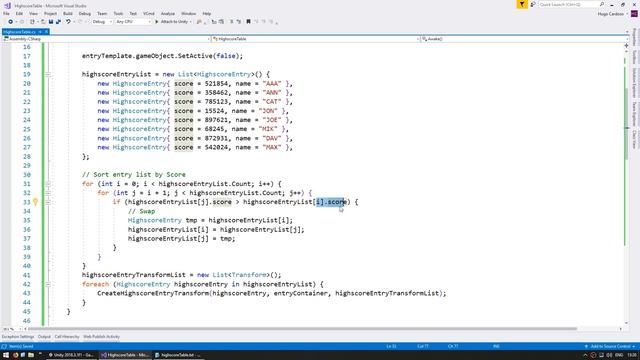Close the HighscoreTable.cs tab
This screenshot has width=640, height=360.
[47, 31]
